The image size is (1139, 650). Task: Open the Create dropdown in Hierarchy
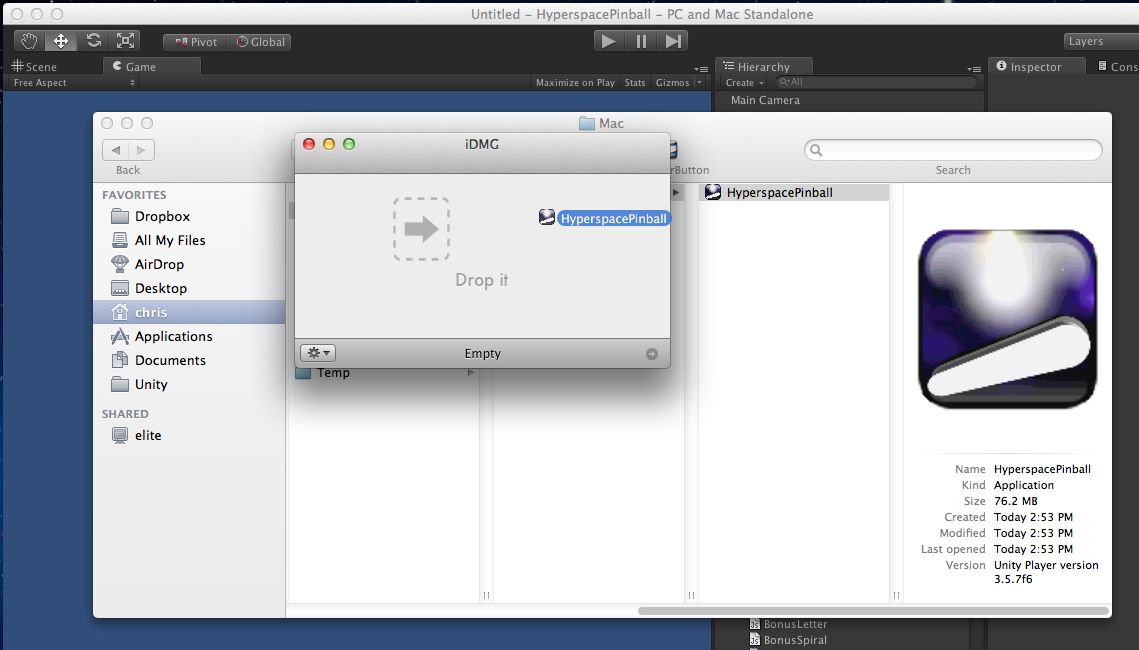[x=745, y=83]
